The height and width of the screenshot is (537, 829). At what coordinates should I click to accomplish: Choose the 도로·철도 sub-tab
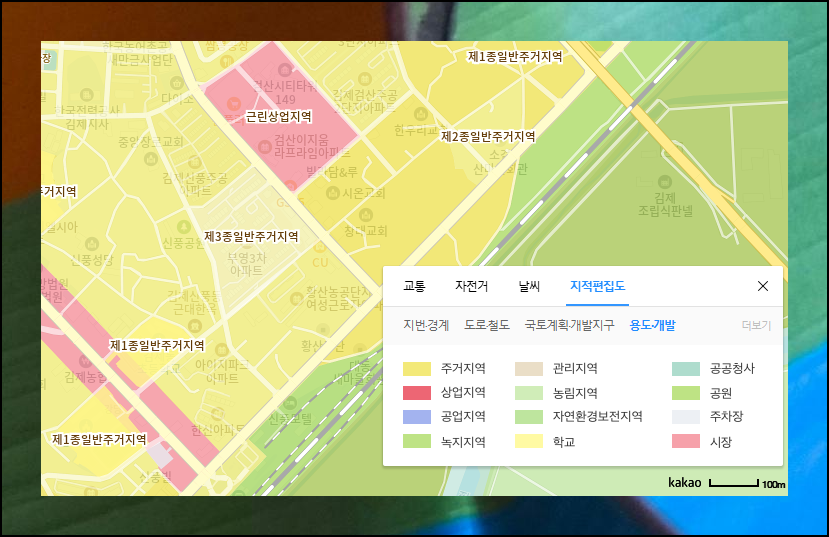click(487, 325)
